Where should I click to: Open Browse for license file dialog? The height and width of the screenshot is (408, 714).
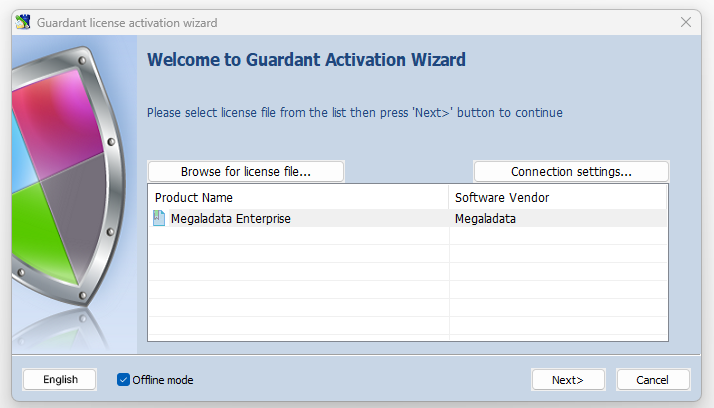246,172
